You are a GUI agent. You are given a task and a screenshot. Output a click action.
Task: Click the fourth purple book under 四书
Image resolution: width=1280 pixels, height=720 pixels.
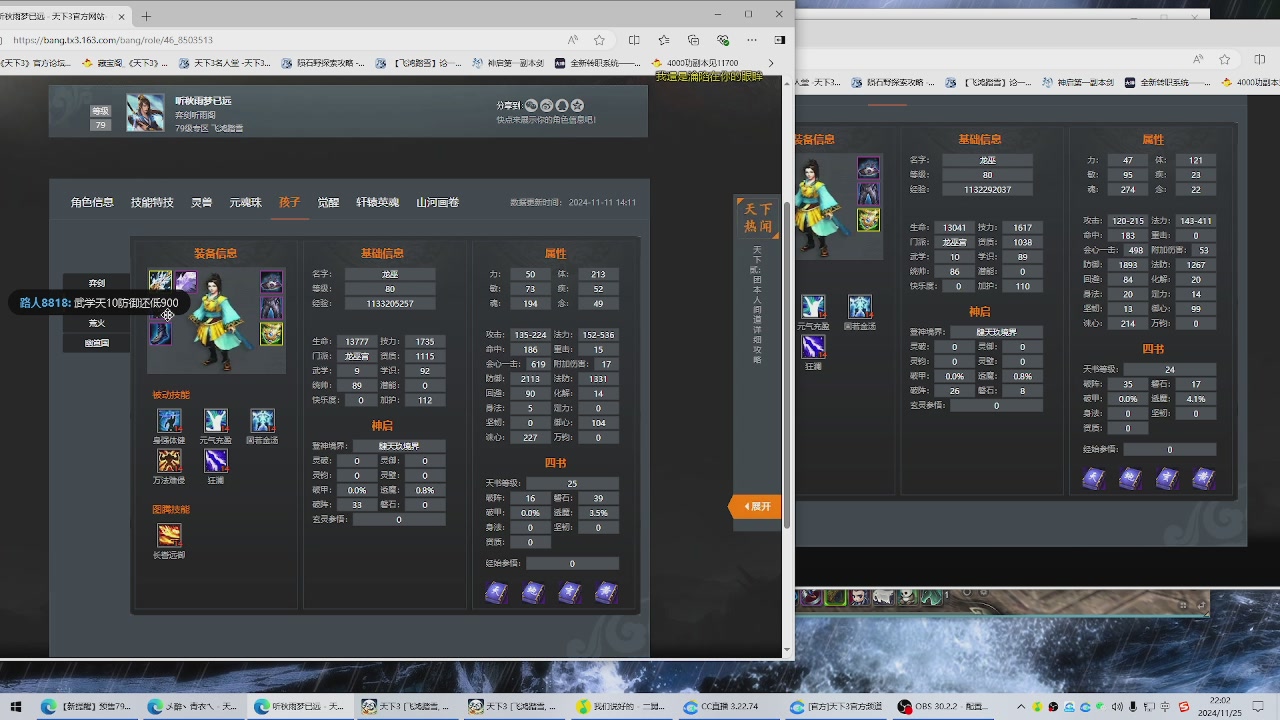click(x=606, y=592)
